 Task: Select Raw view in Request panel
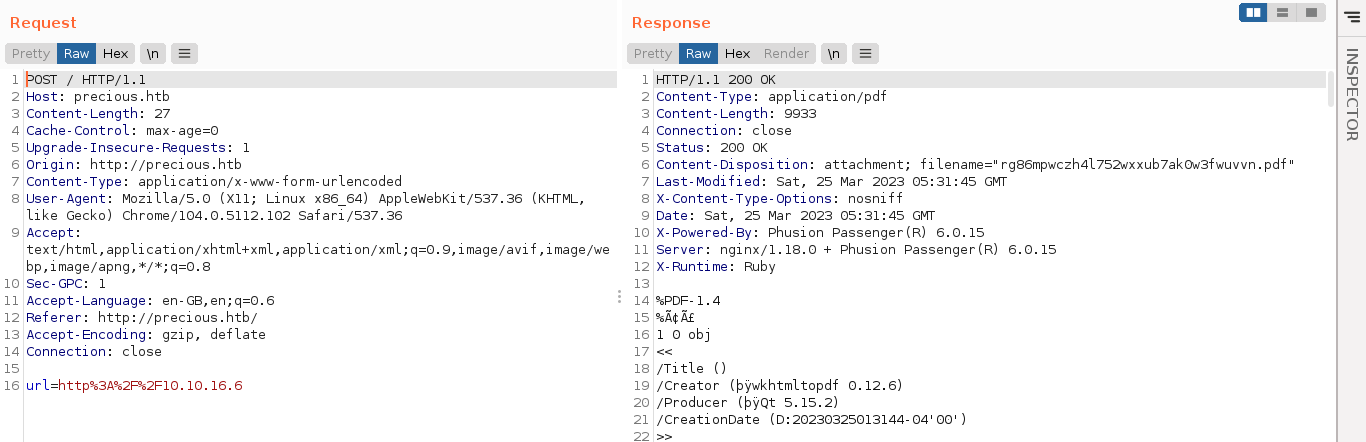pos(77,54)
